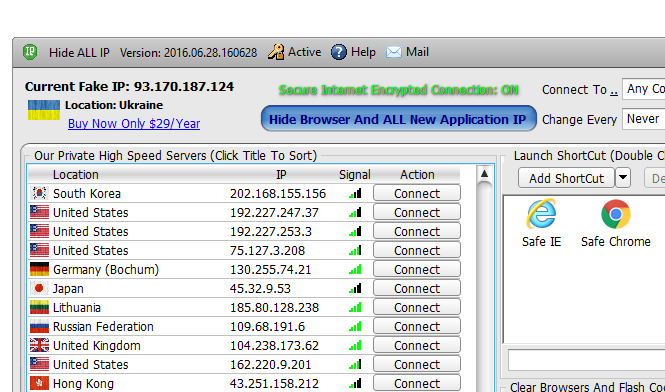Open Mail envelope icon

[x=394, y=52]
